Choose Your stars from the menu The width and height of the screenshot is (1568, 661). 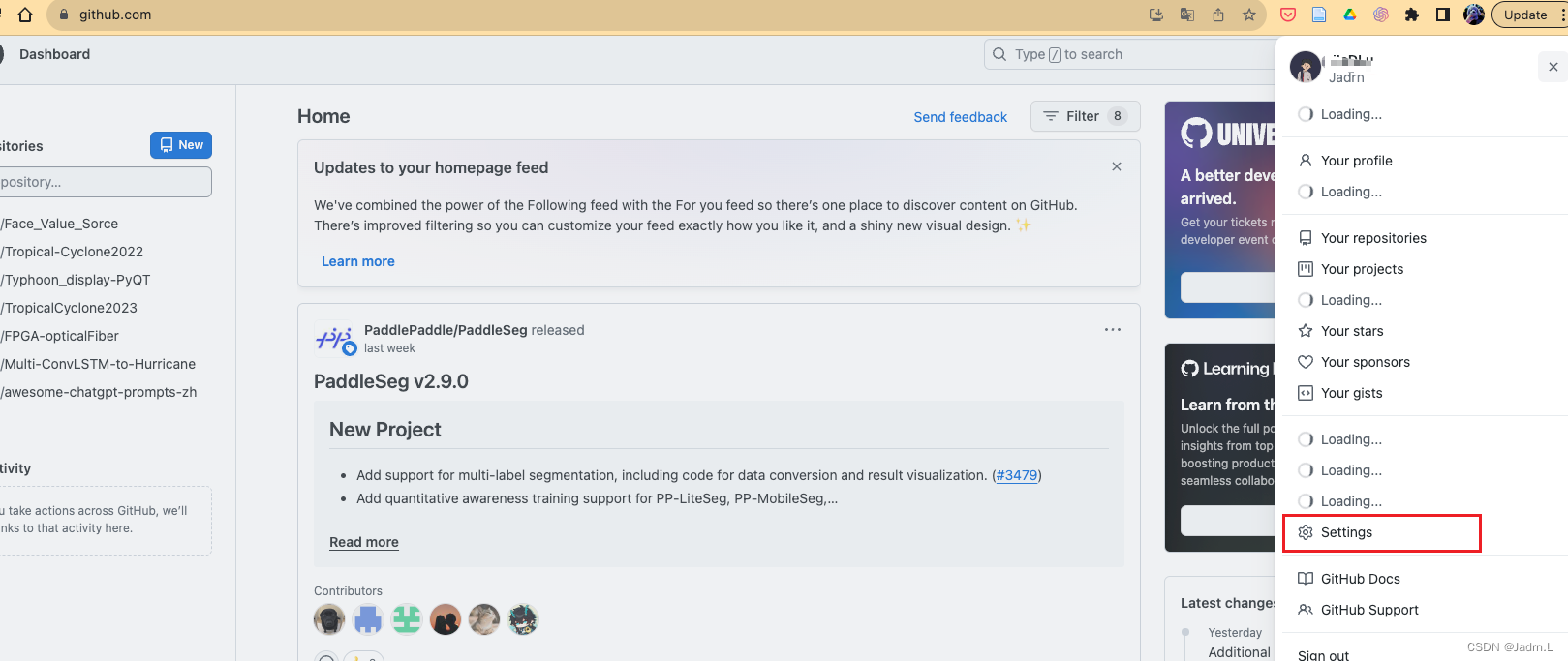(x=1352, y=331)
